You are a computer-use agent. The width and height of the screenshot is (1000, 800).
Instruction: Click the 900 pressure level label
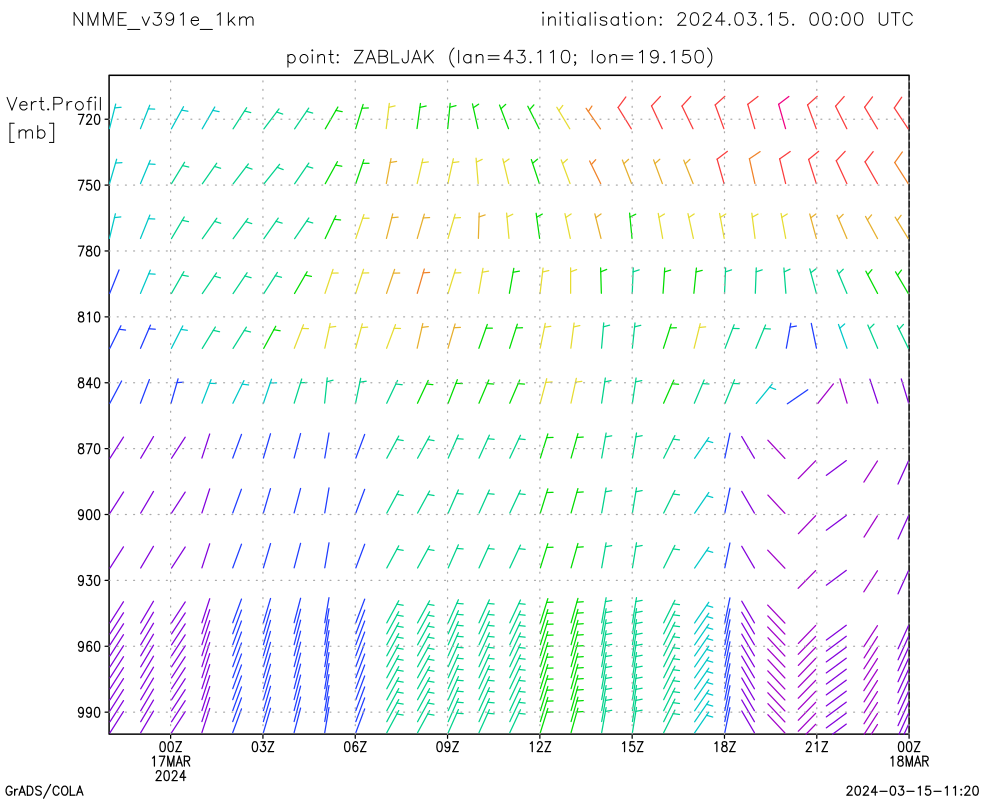coord(89,515)
